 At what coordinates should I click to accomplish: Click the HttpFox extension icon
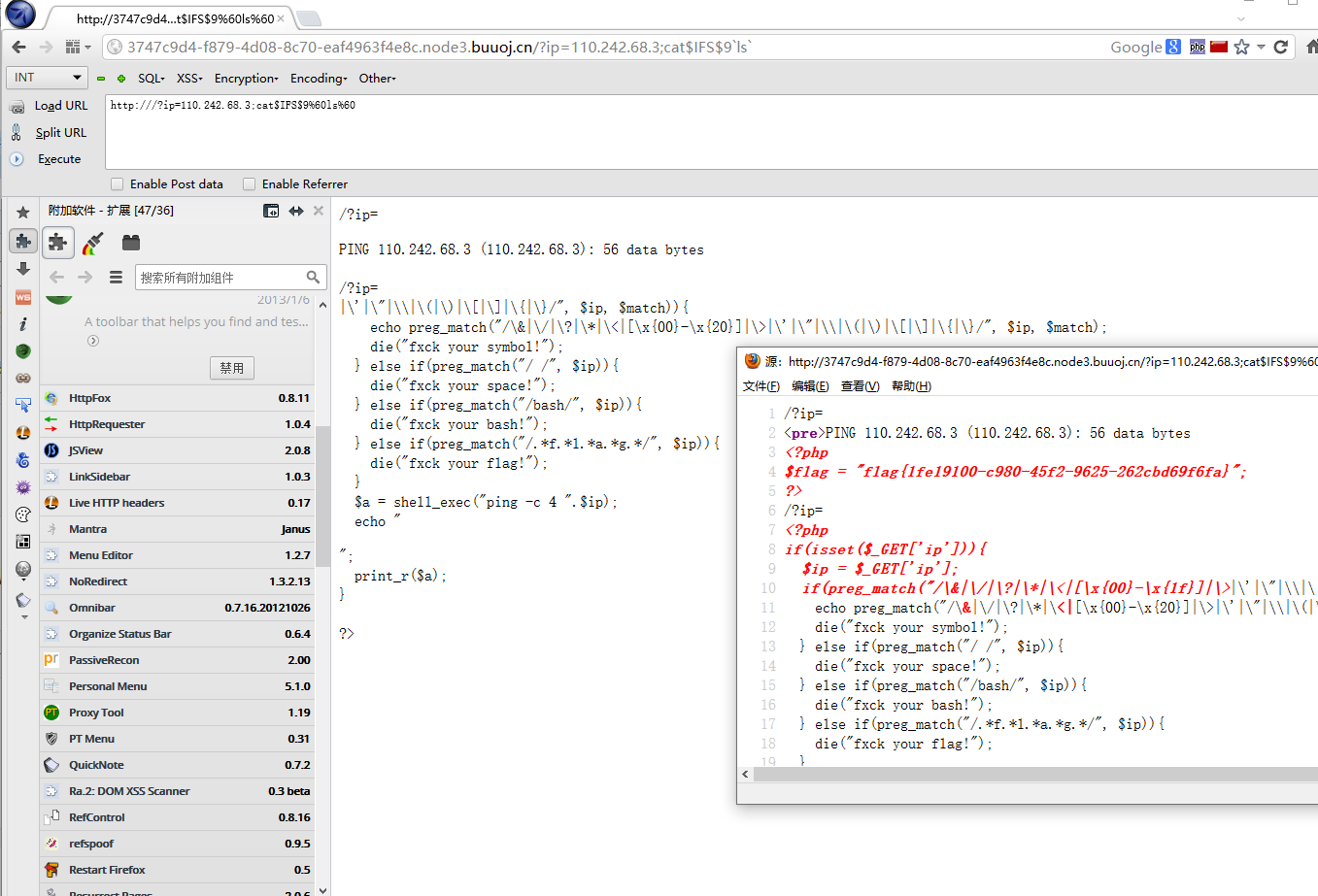(x=51, y=398)
